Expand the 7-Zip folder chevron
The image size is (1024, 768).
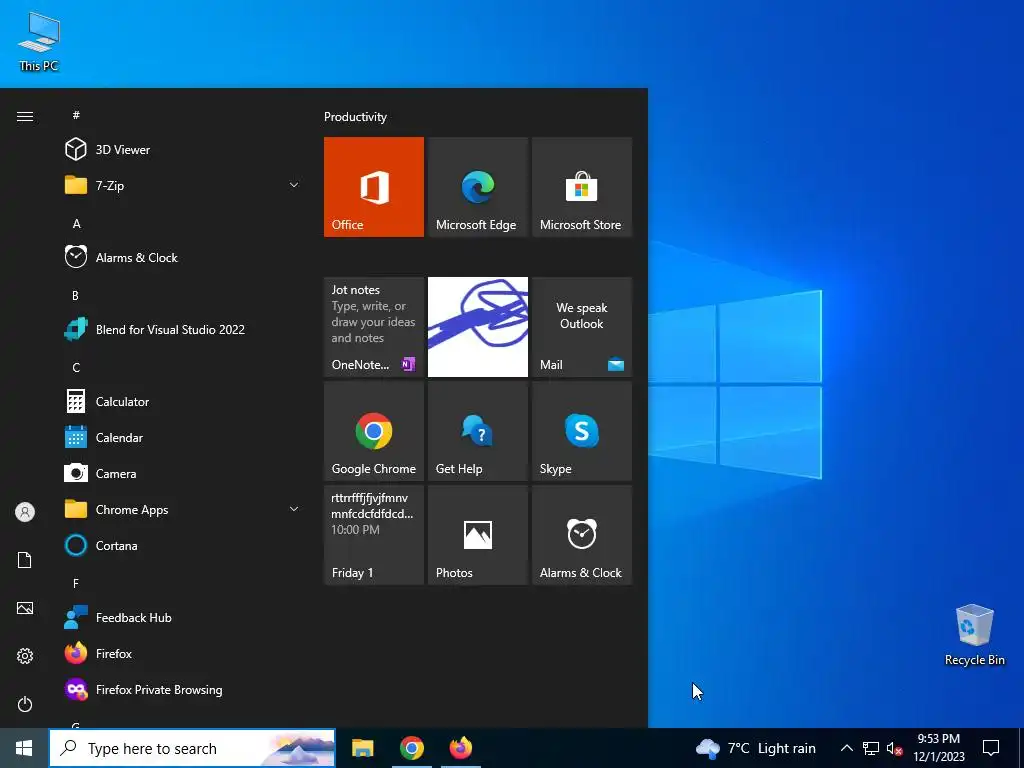click(x=294, y=185)
